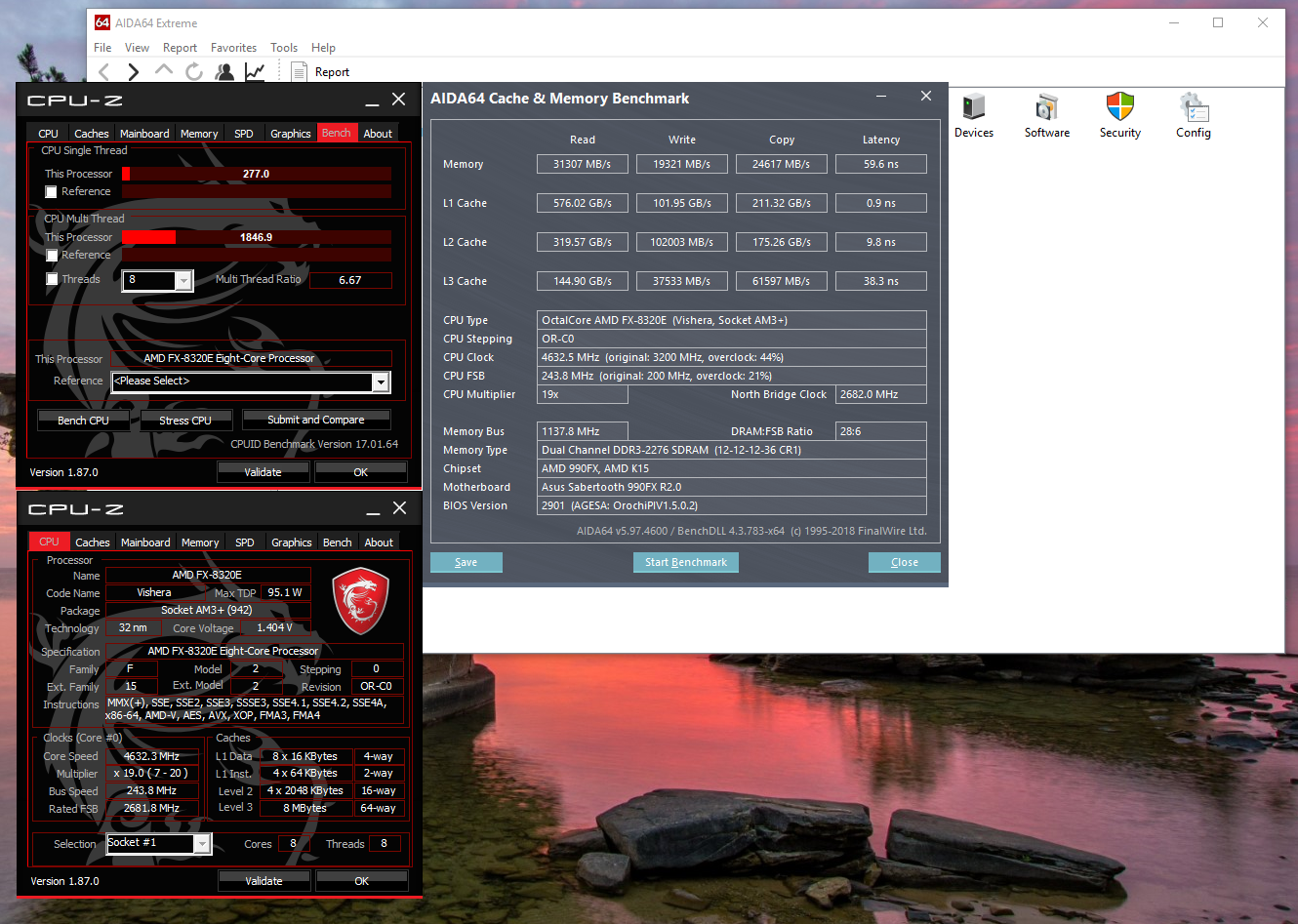Screen dimensions: 1298x924
Task: Click Close button in AIDA64 benchmark dialog
Action: 905,562
